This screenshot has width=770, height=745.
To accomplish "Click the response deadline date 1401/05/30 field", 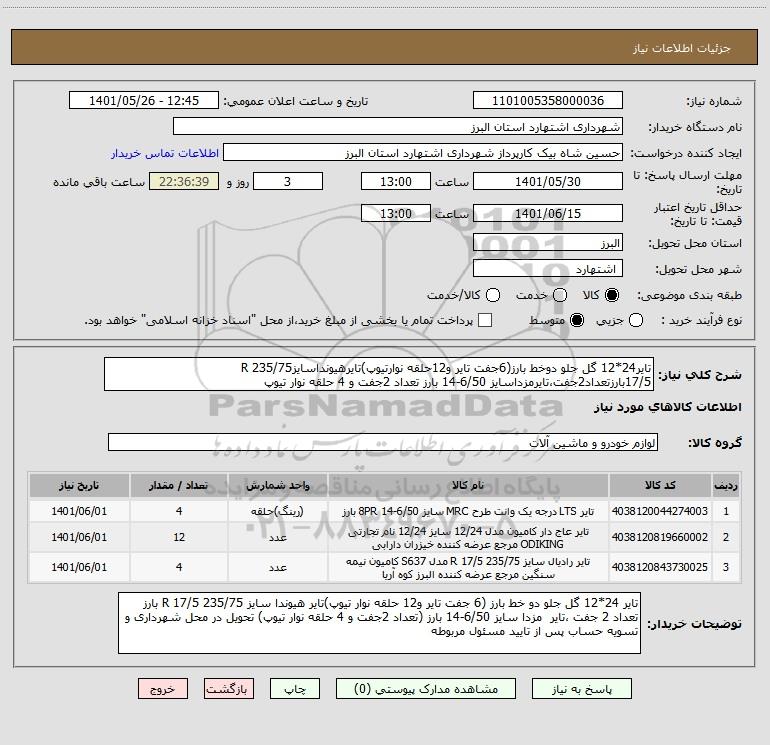I will click(x=548, y=182).
